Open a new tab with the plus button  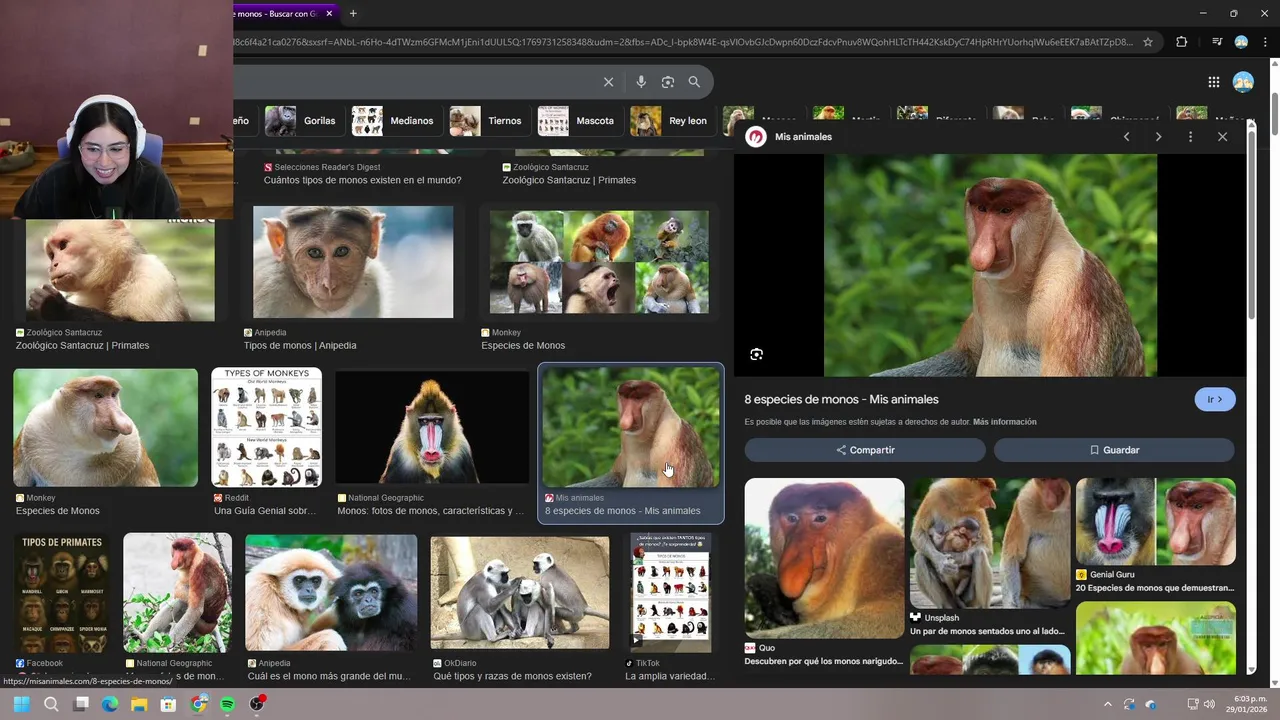pos(353,13)
